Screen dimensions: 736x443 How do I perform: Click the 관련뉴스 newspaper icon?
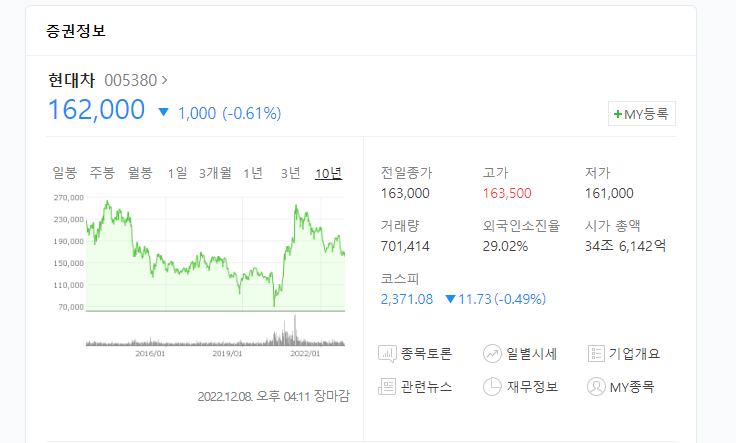tap(387, 387)
